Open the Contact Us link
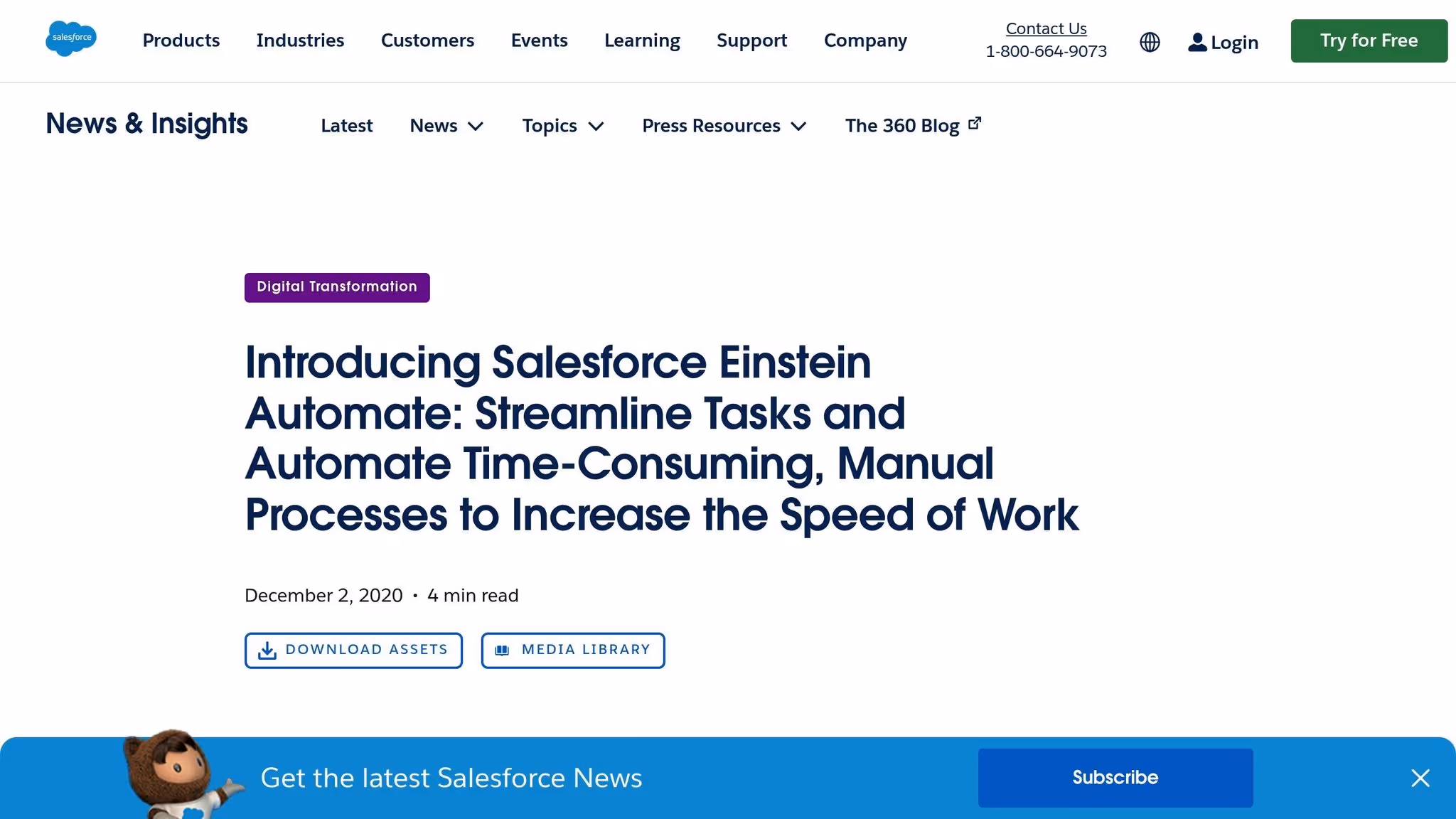The width and height of the screenshot is (1456, 819). 1046,28
